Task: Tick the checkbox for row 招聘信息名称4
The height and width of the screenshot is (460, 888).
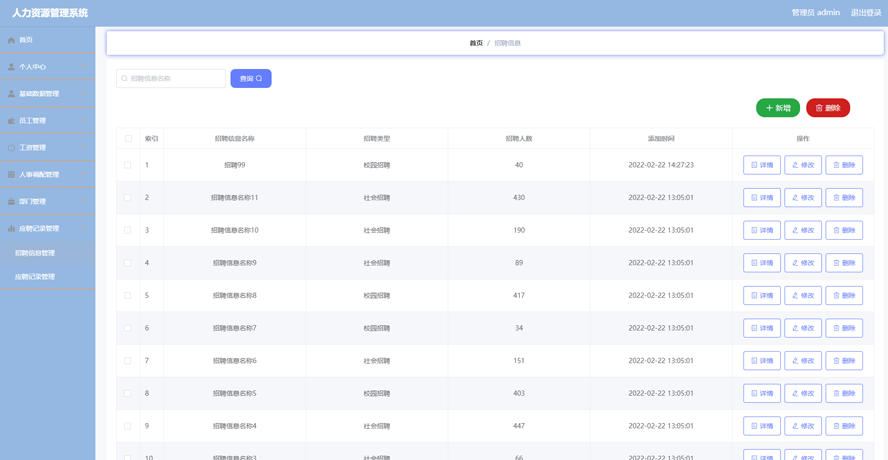Action: pyautogui.click(x=128, y=426)
